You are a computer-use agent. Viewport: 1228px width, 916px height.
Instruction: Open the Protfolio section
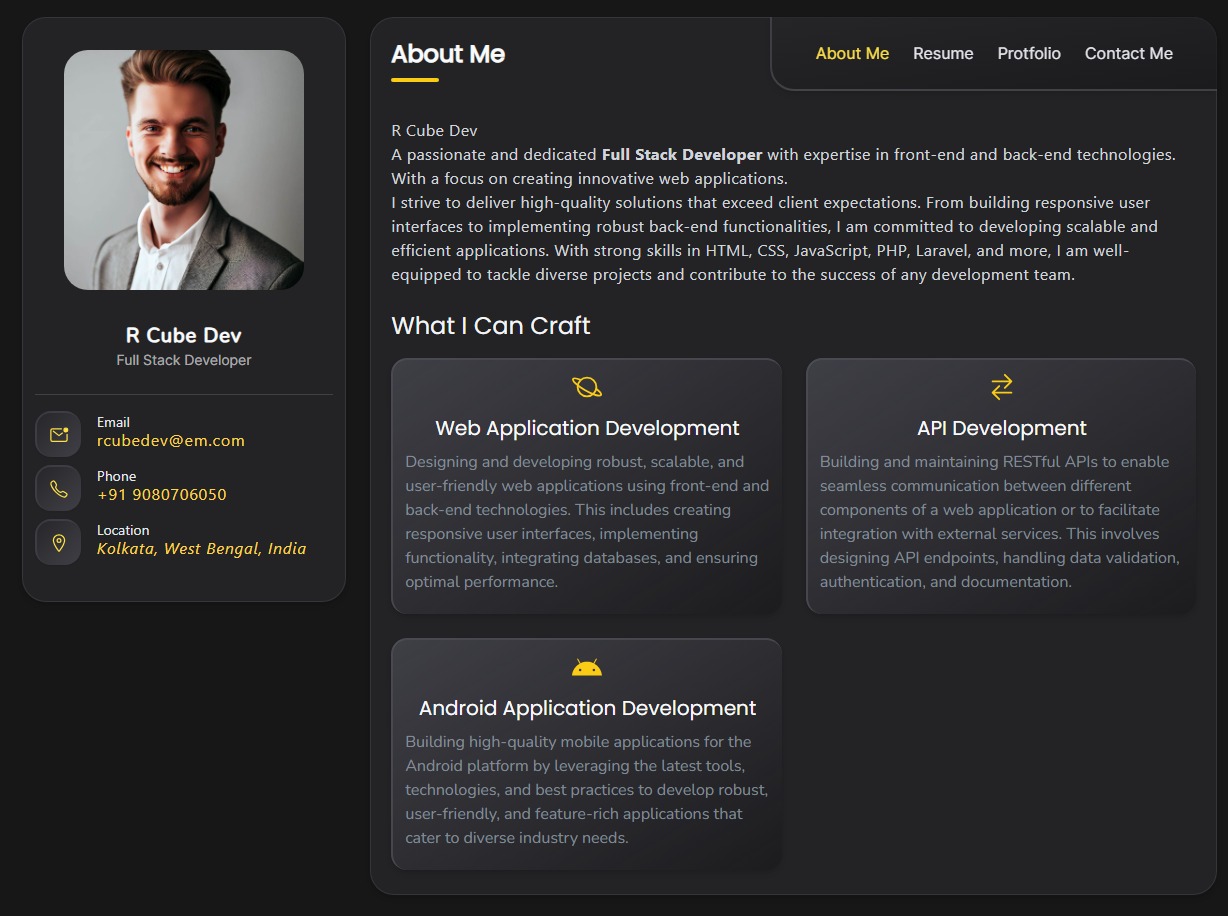tap(1029, 53)
